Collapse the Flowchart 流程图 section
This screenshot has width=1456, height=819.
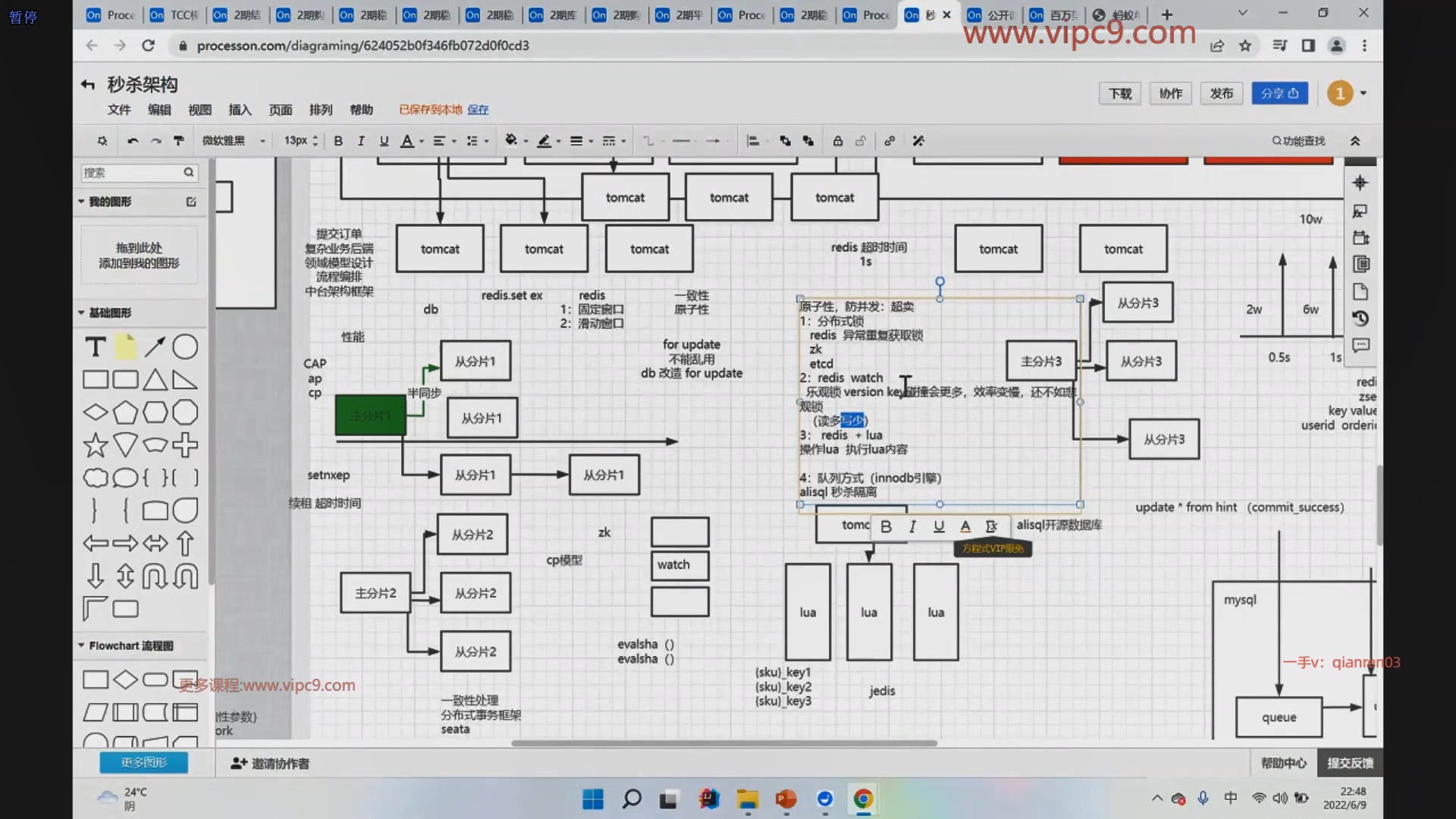tap(82, 645)
